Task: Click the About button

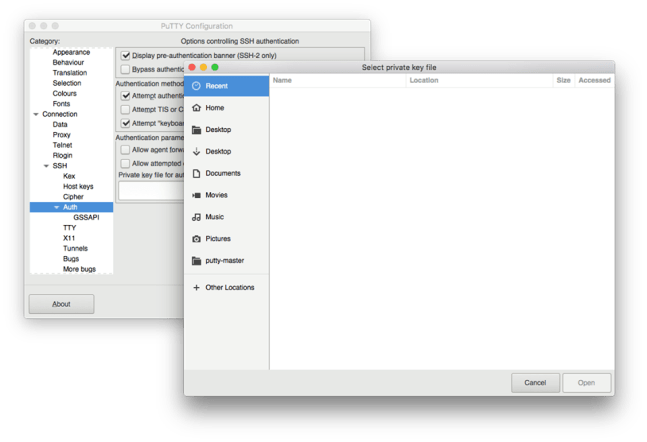Action: (x=61, y=304)
